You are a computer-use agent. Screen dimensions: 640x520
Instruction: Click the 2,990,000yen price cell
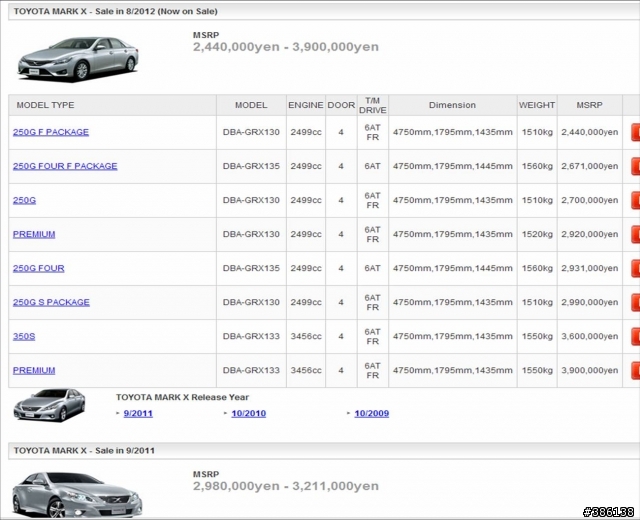click(589, 302)
